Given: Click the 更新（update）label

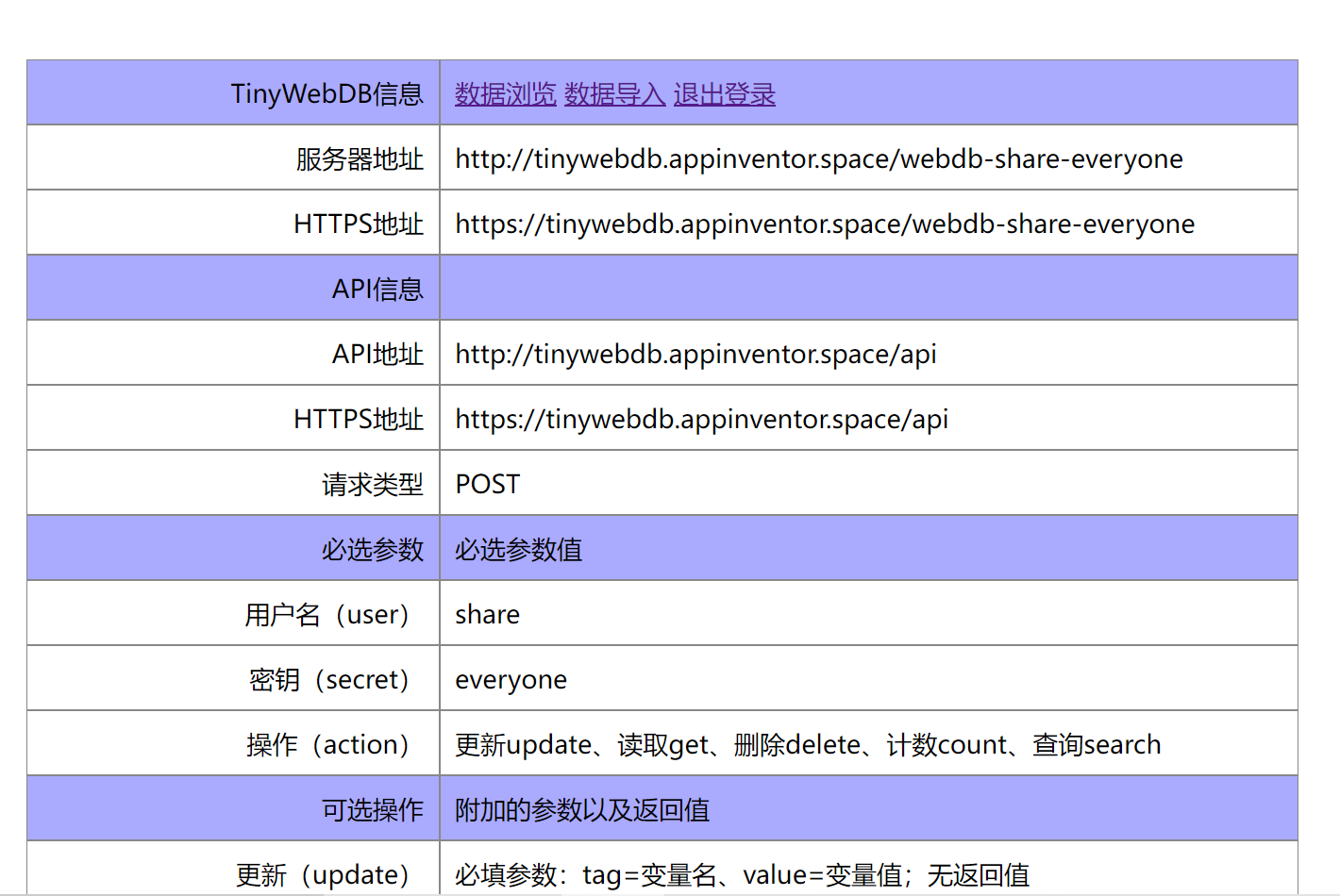Looking at the screenshot, I should click(323, 874).
